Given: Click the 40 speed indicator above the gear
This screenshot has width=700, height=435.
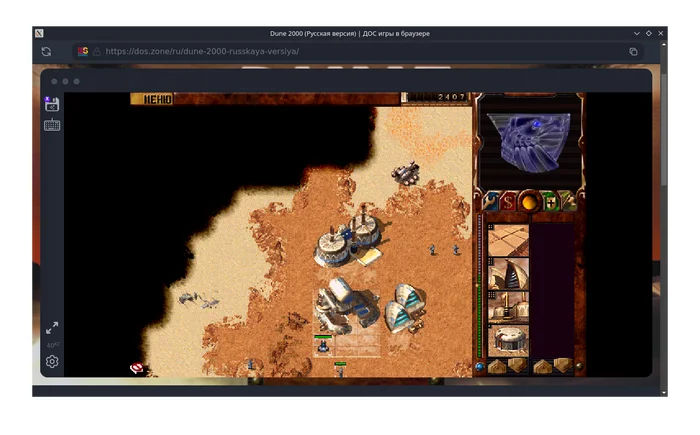Looking at the screenshot, I should [53, 345].
